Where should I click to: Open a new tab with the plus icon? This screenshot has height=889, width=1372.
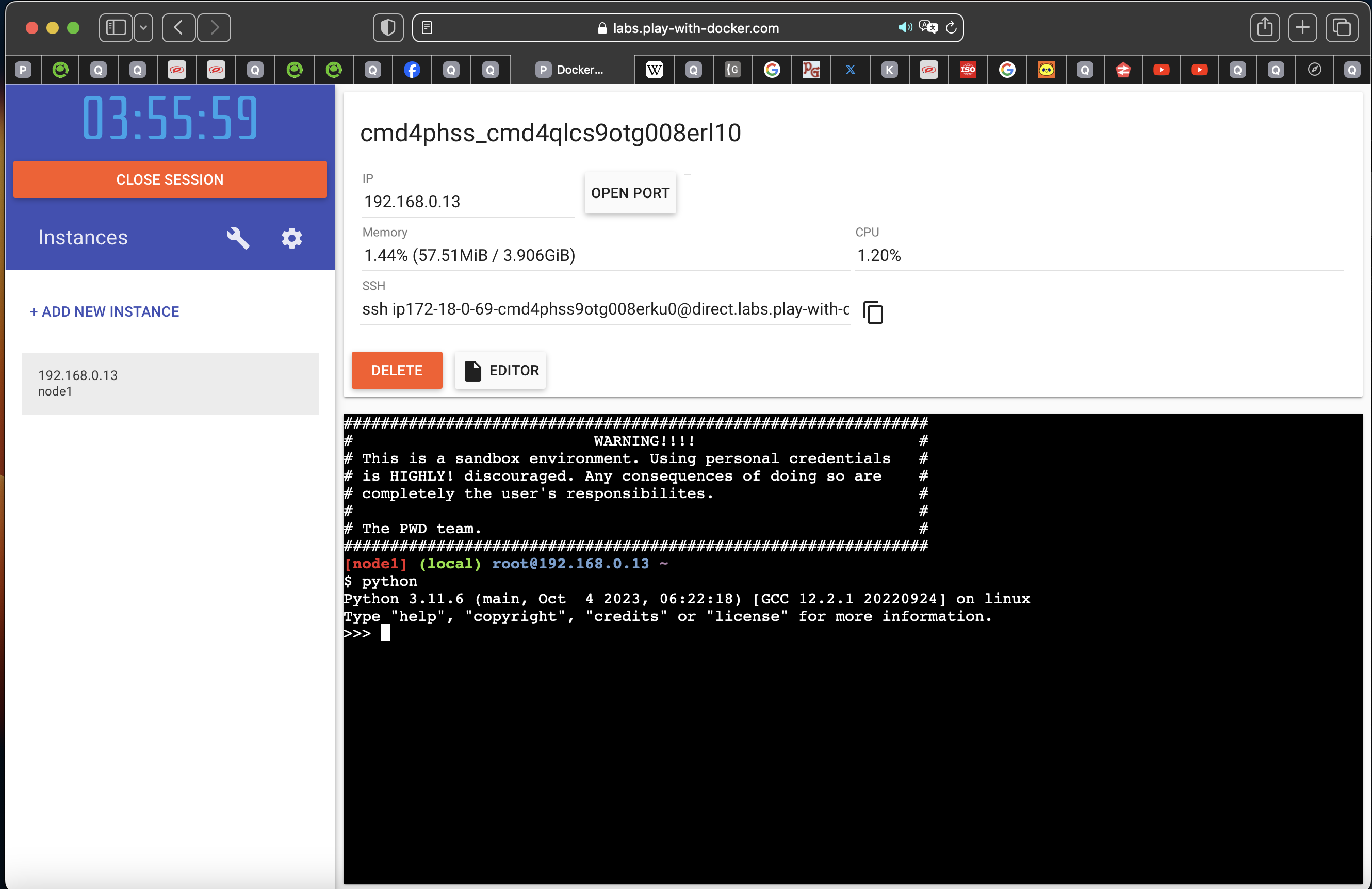[x=1303, y=27]
